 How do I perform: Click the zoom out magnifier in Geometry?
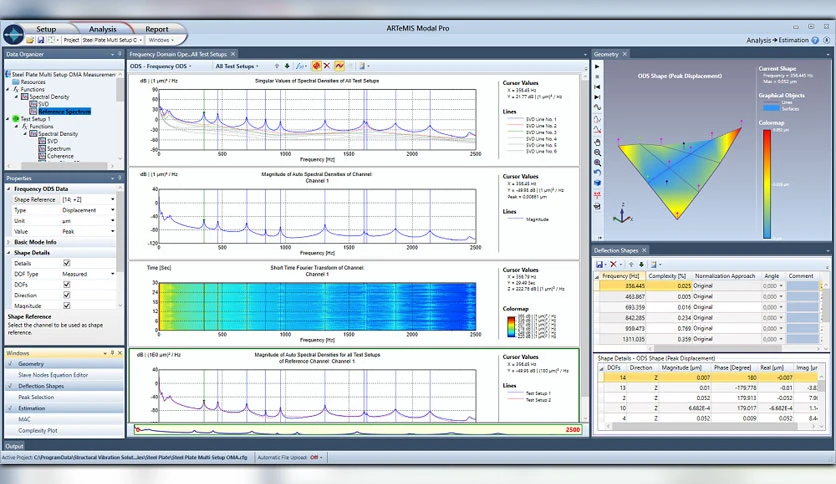[x=597, y=152]
